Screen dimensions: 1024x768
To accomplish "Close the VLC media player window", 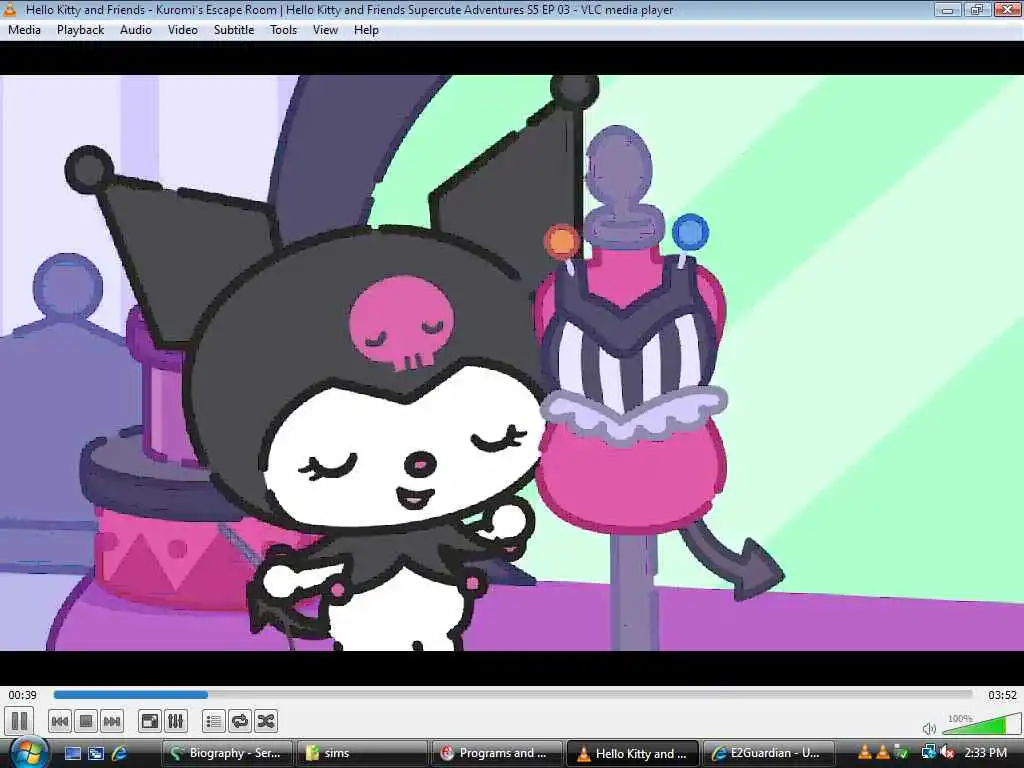I will tap(1008, 9).
